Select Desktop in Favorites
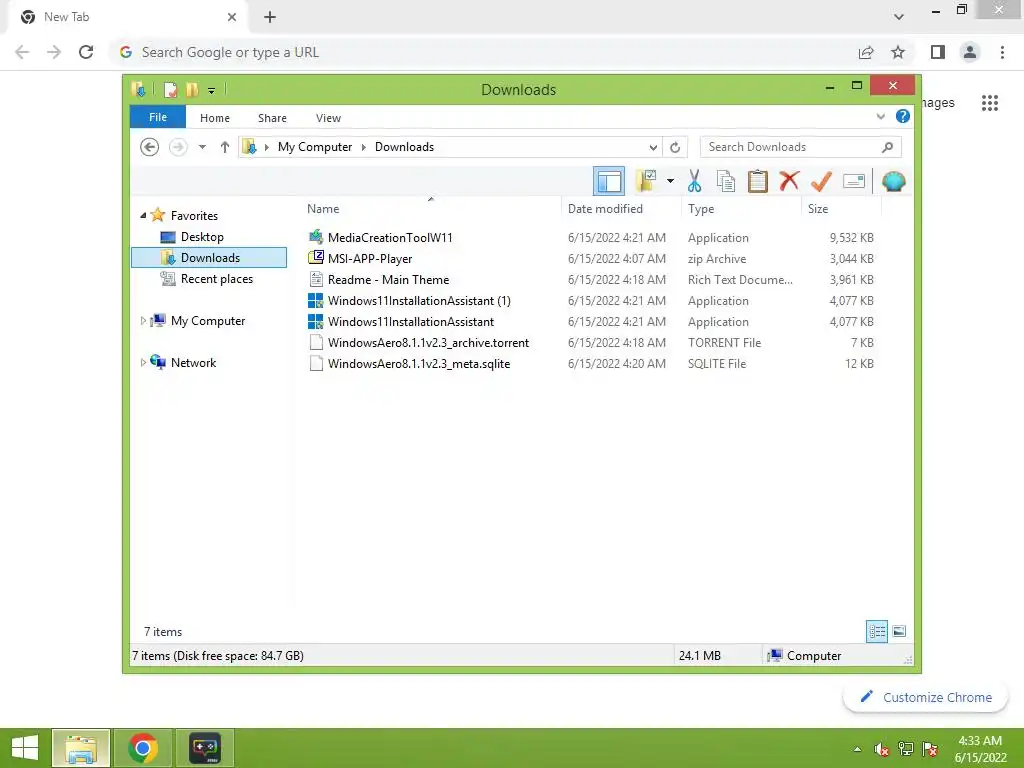Image resolution: width=1024 pixels, height=768 pixels. [x=202, y=237]
